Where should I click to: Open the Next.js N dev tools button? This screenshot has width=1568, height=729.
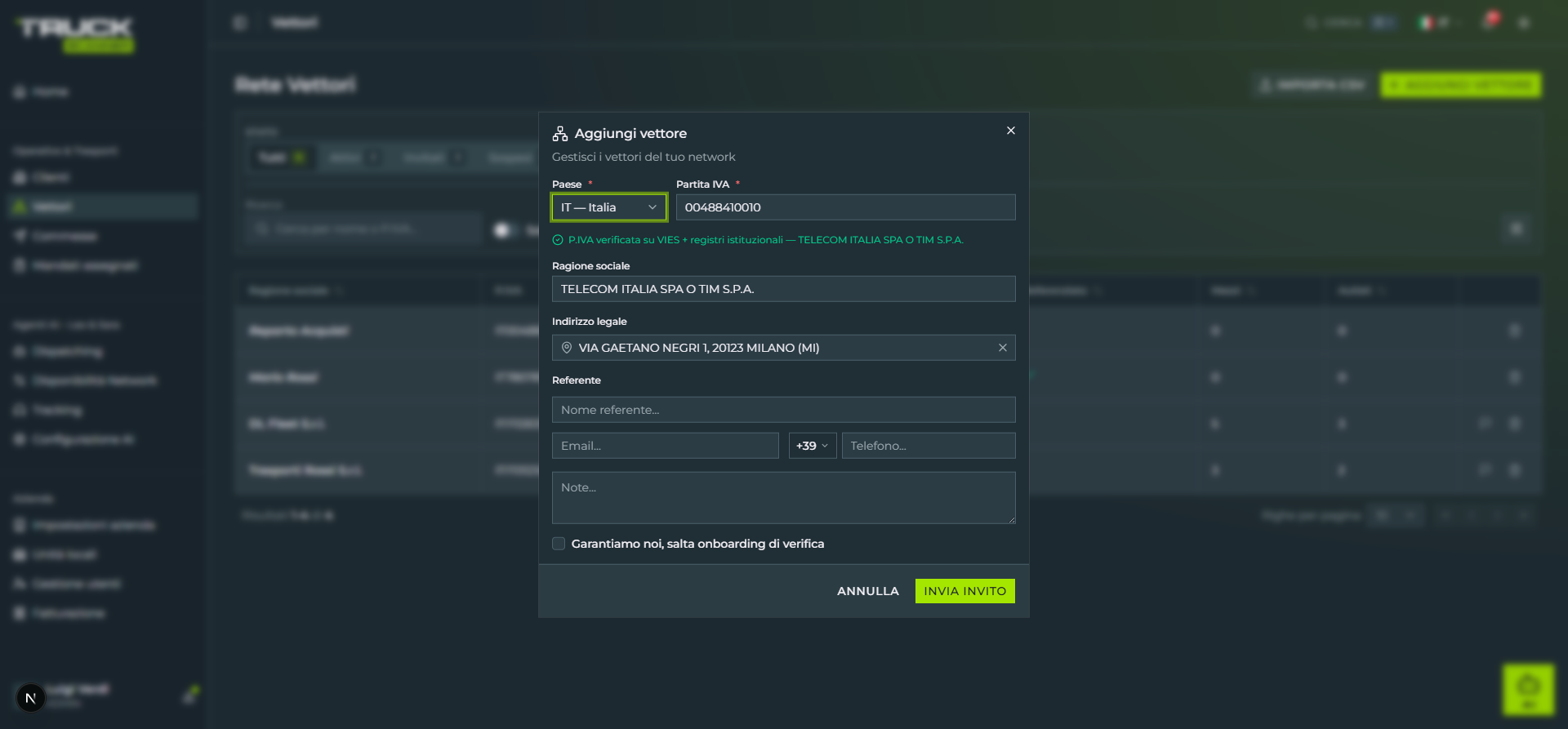pos(31,698)
